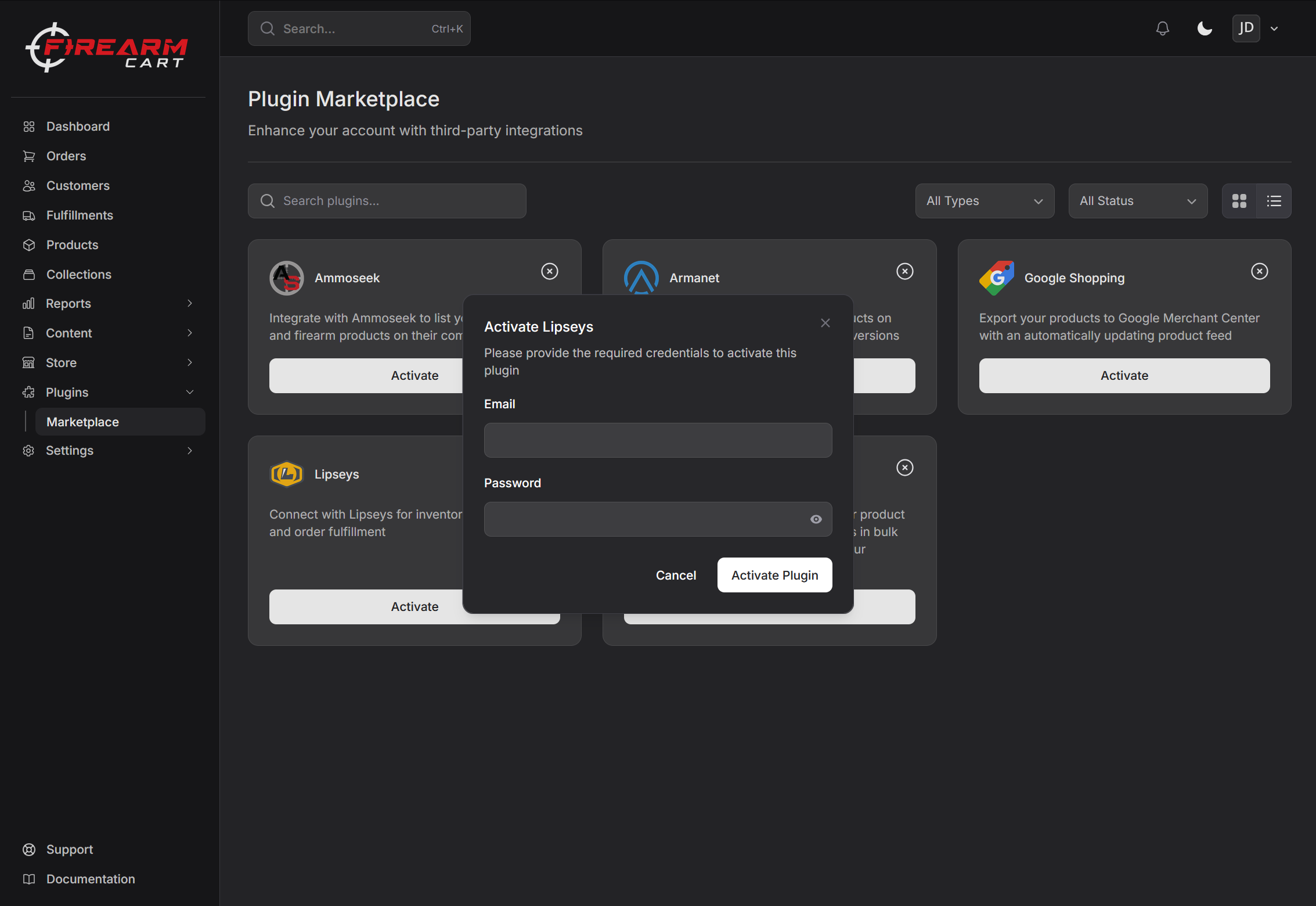Open Support link in sidebar
This screenshot has width=1316, height=906.
point(70,850)
